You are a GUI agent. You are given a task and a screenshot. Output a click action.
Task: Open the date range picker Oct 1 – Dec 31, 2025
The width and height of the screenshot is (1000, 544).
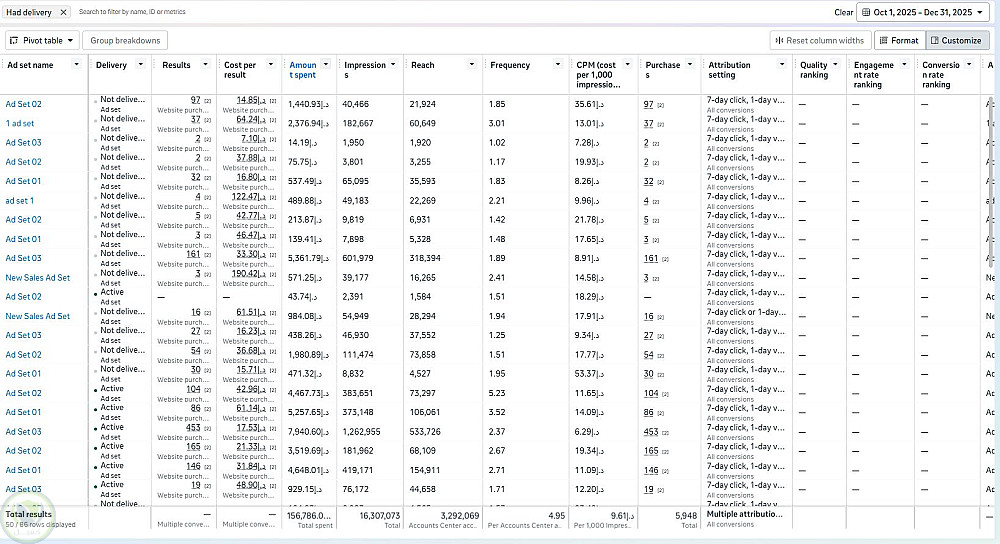coord(923,12)
